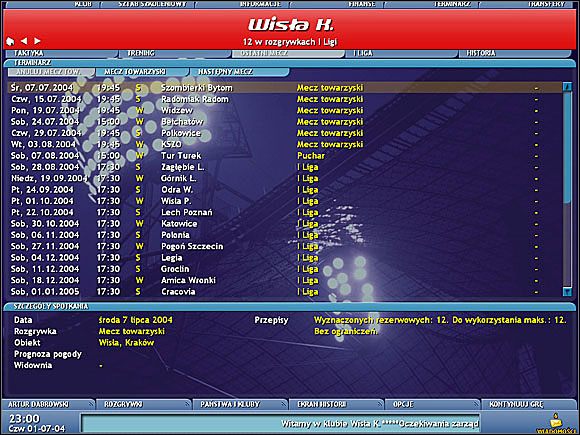Switch to the Trening tab
580x435 pixels.
pos(175,53)
